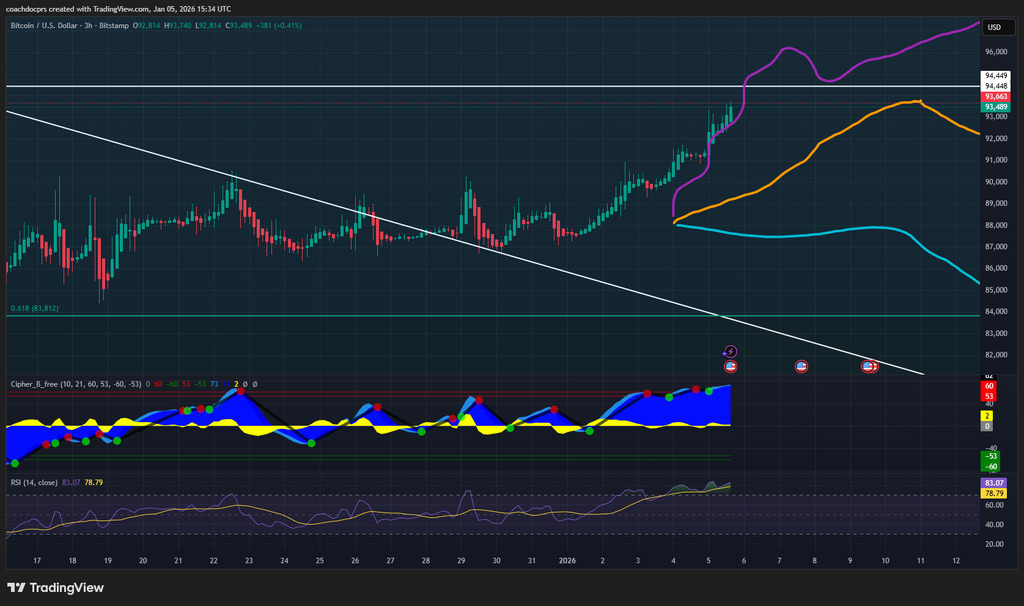Screen dimensions: 1024x606
Task: Click the green -53 Cipher level label
Action: pos(989,456)
